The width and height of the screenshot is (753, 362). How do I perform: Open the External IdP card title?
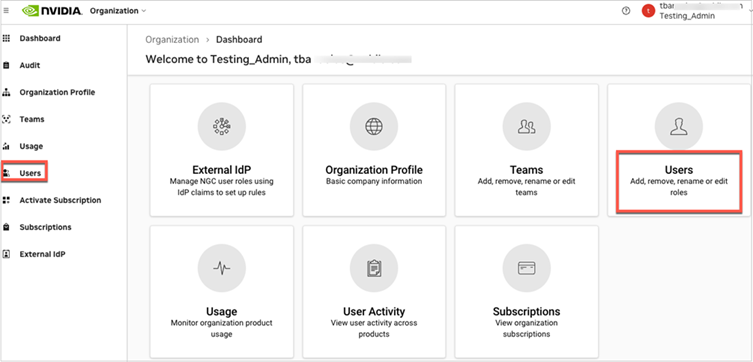click(x=222, y=170)
